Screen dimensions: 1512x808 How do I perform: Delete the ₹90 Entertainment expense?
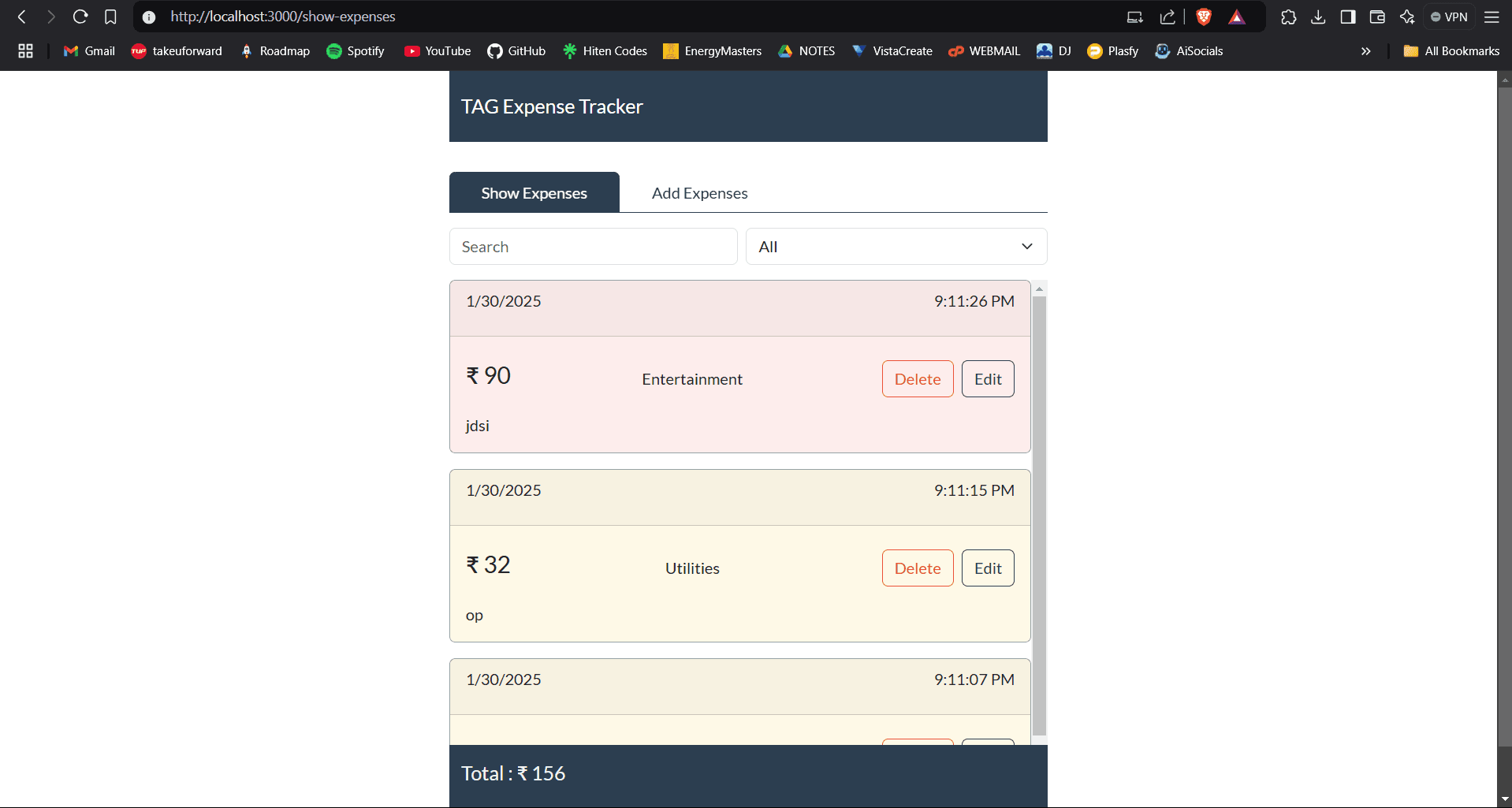pos(917,379)
